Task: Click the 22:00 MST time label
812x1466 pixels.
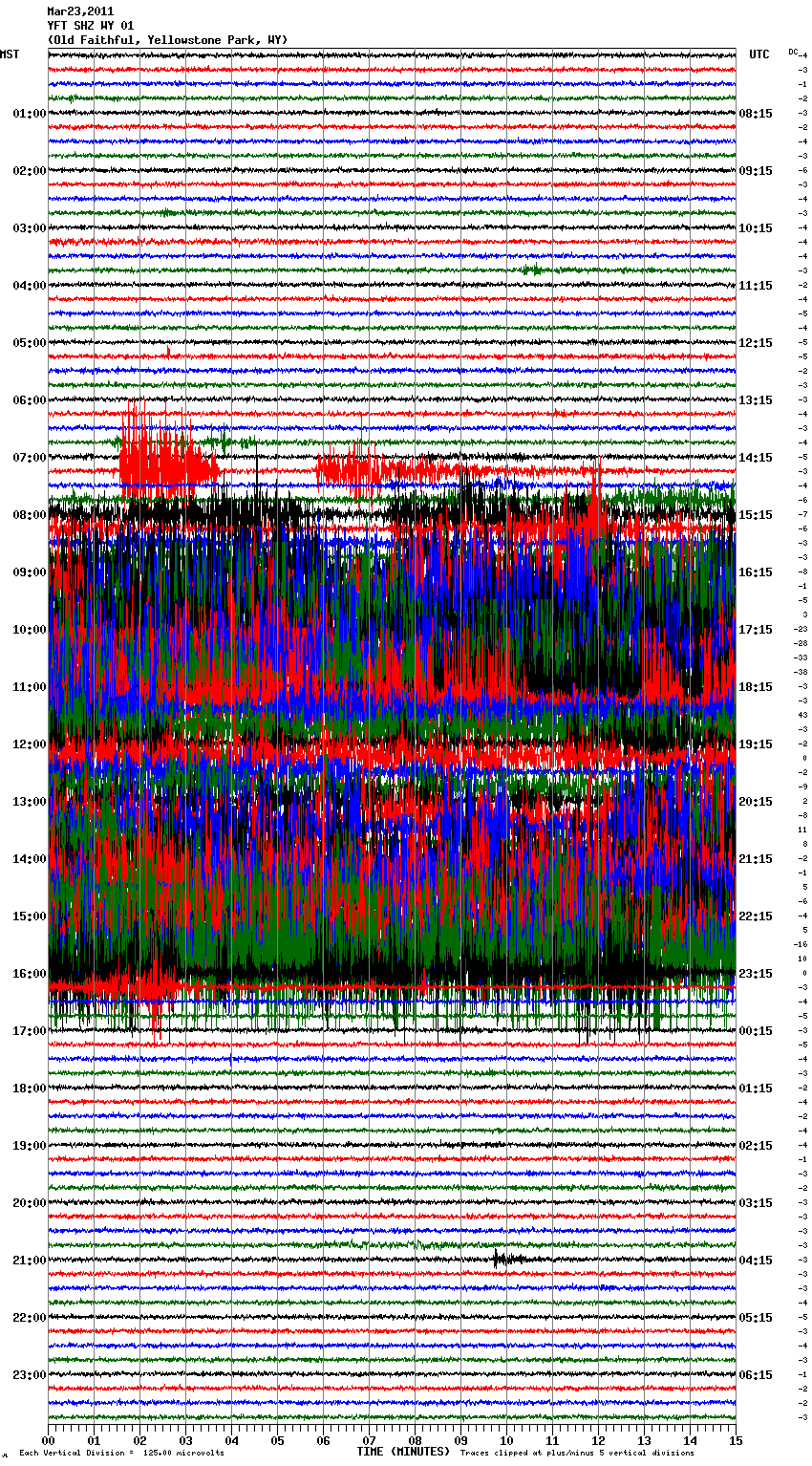Action: (x=30, y=1318)
